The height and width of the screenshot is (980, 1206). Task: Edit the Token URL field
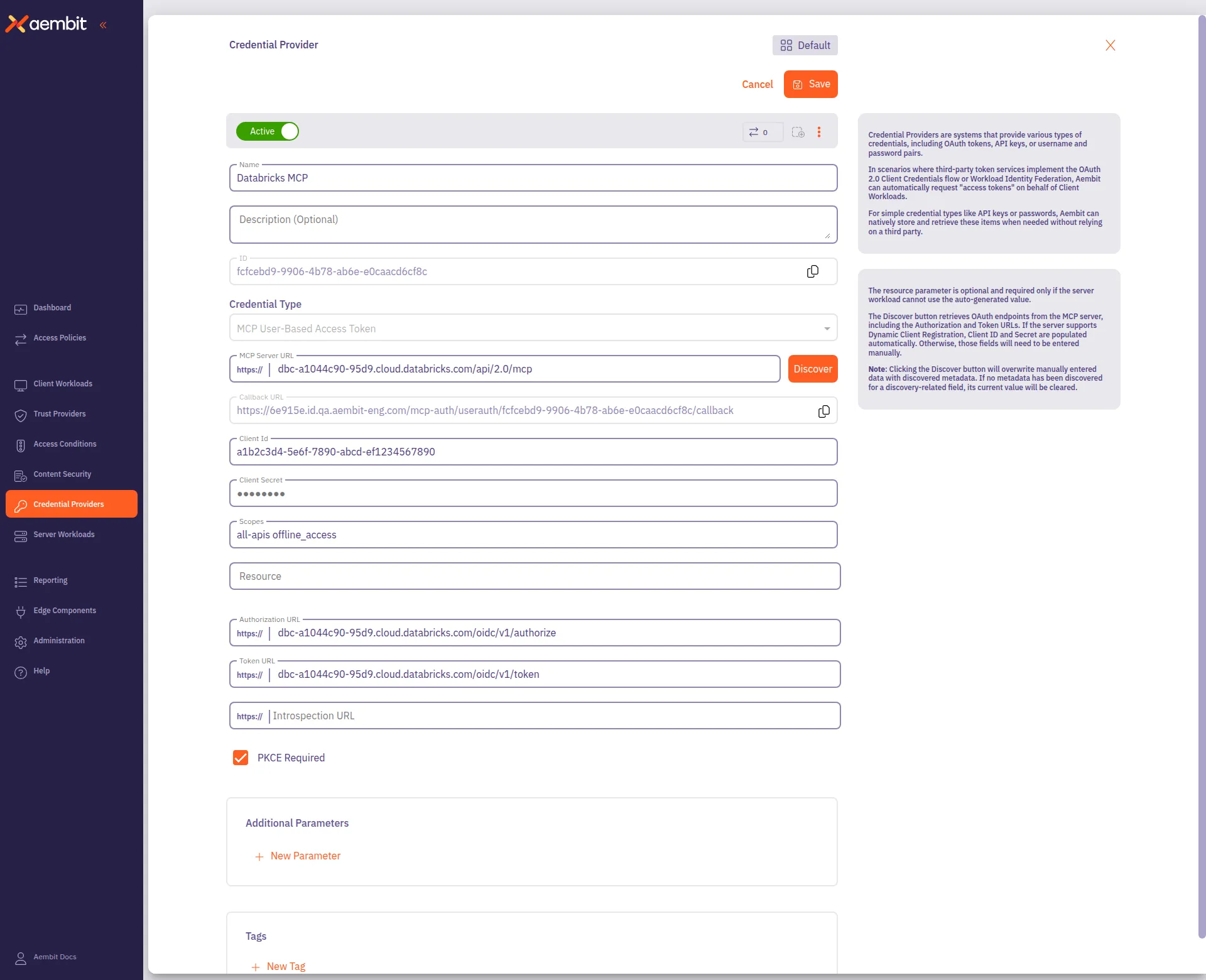pos(535,674)
